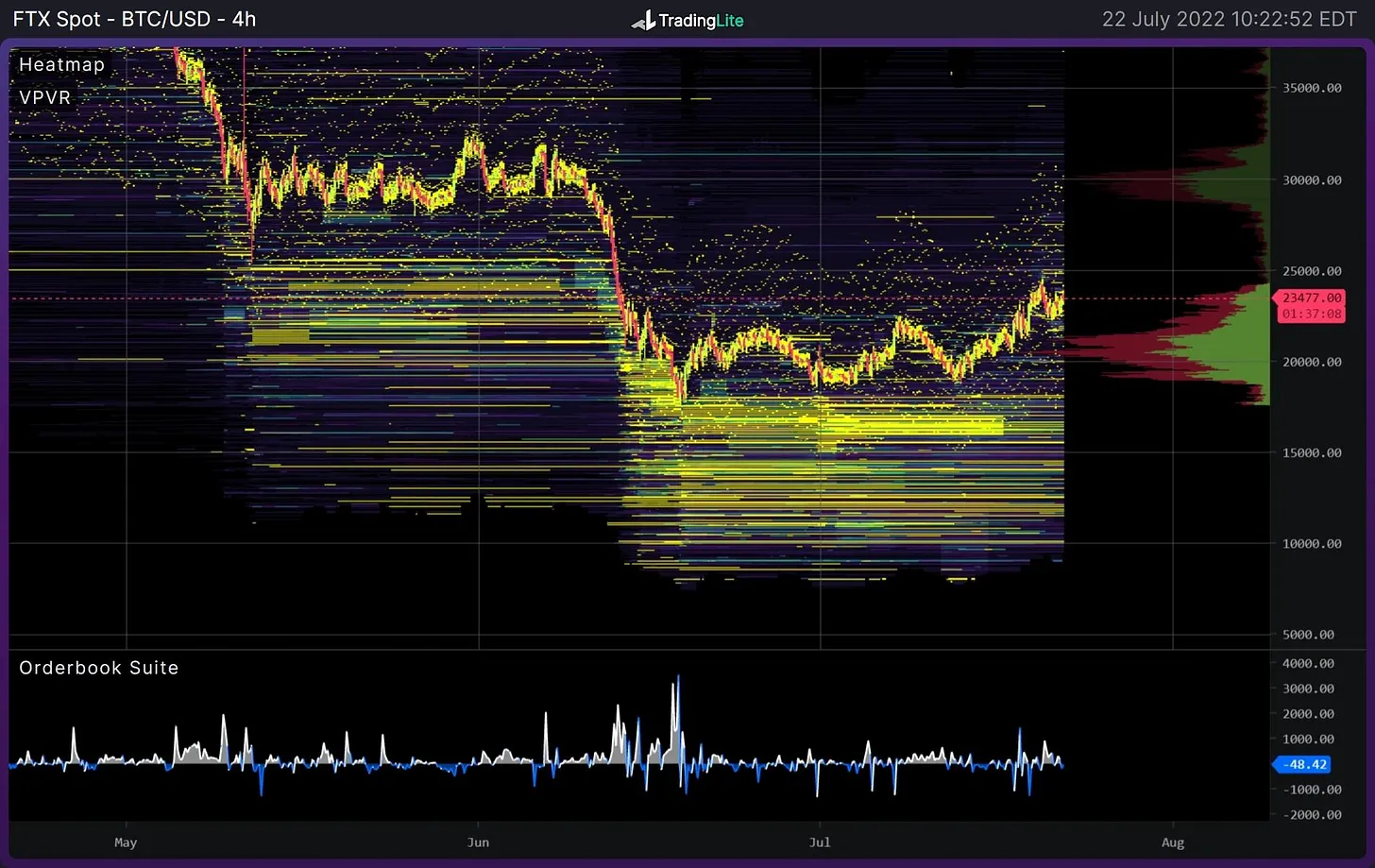Click the 01:37:08 candle countdown tag
Screen dimensions: 1375x868
pyautogui.click(x=1312, y=314)
